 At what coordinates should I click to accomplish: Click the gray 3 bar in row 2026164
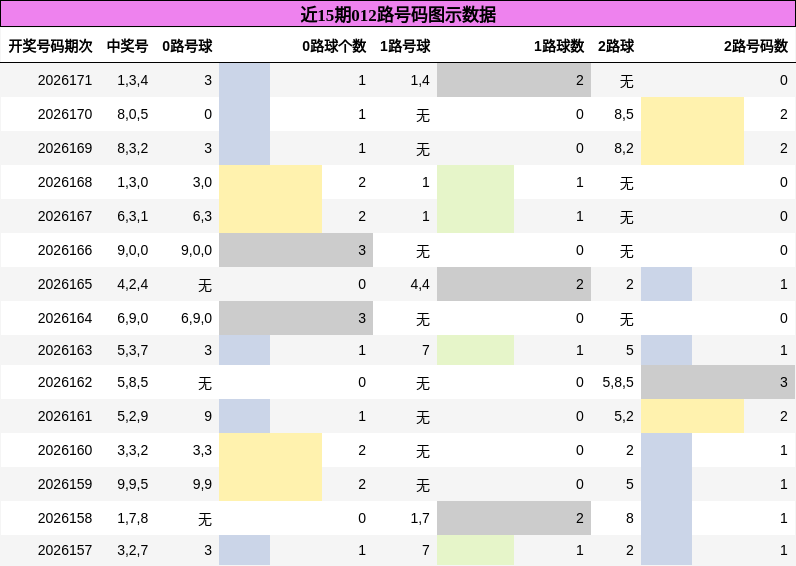pyautogui.click(x=296, y=318)
